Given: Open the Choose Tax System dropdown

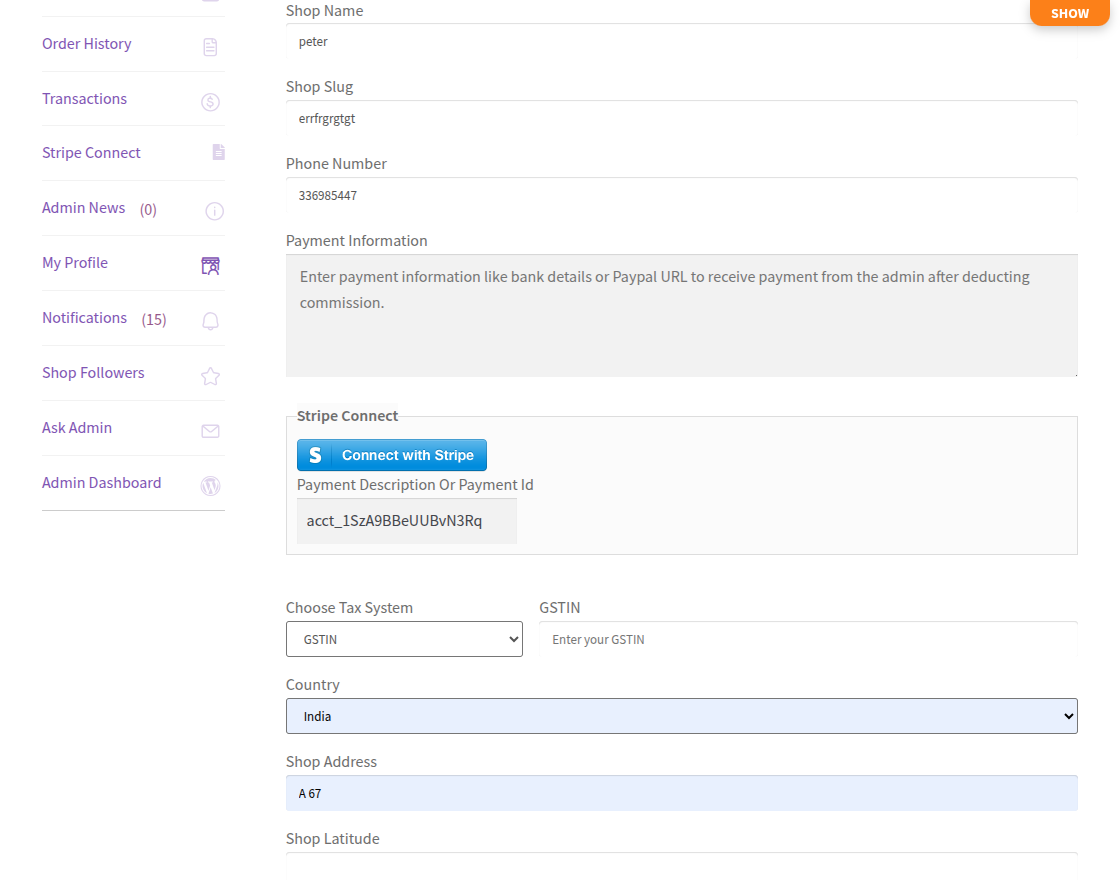Looking at the screenshot, I should click(x=404, y=639).
